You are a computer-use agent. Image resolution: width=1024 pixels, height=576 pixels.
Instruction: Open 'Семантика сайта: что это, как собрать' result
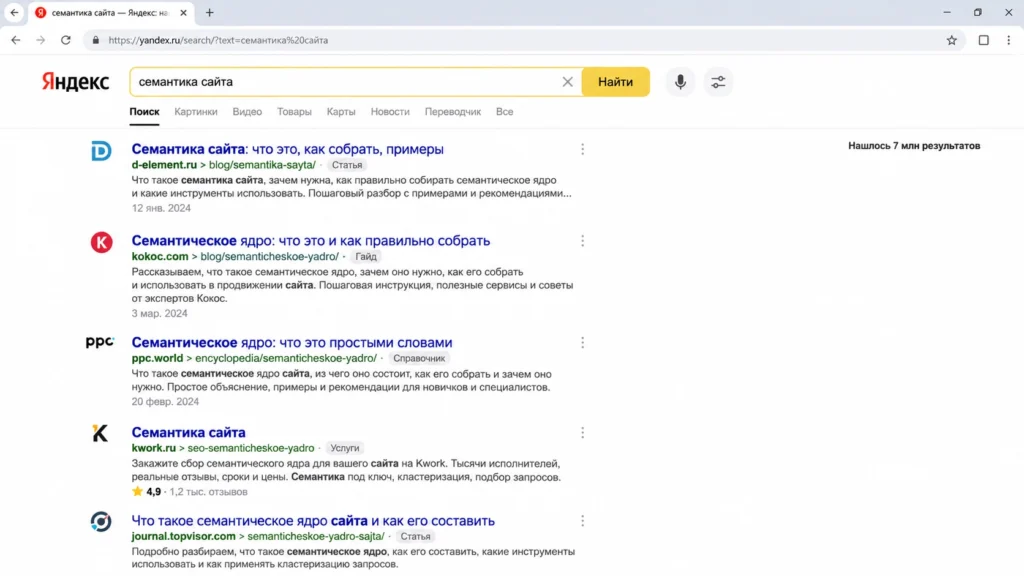tap(287, 149)
